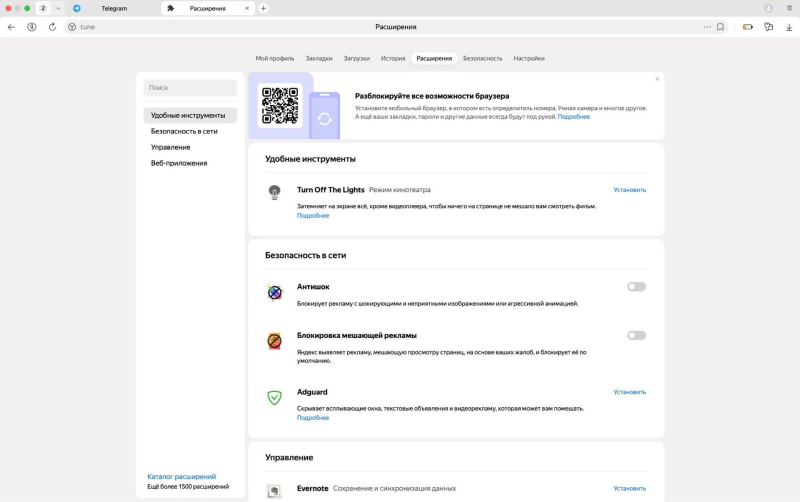This screenshot has width=800, height=502.
Task: Open Подробнее link under Turn Off The Lights
Action: coord(313,215)
